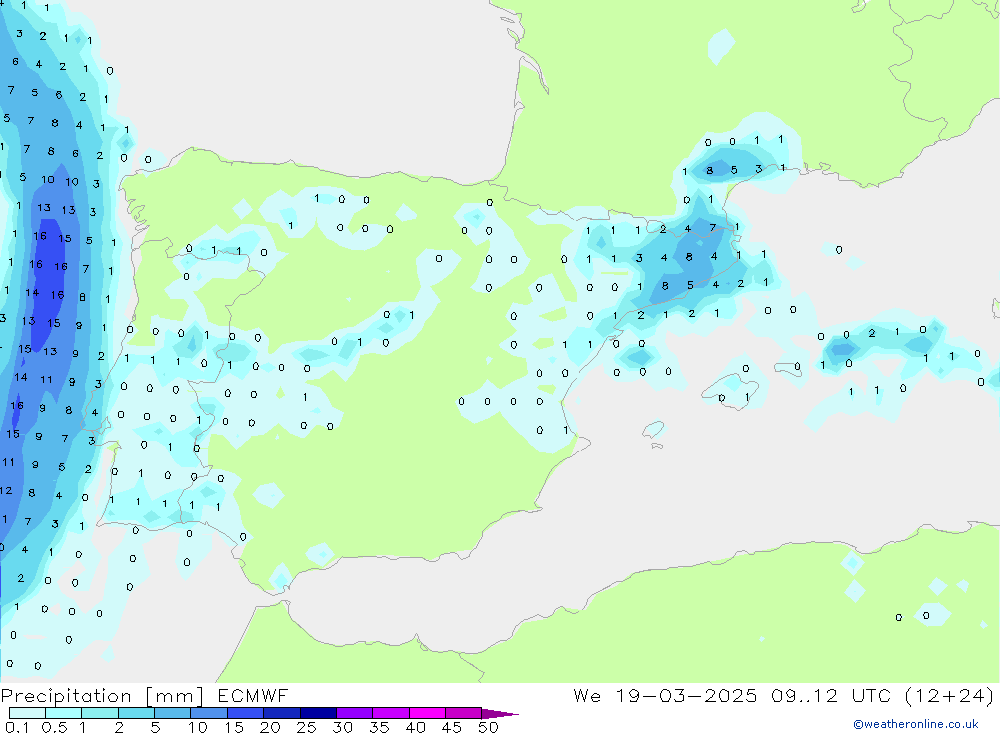Click the 'UTC' label in the date line

click(871, 695)
